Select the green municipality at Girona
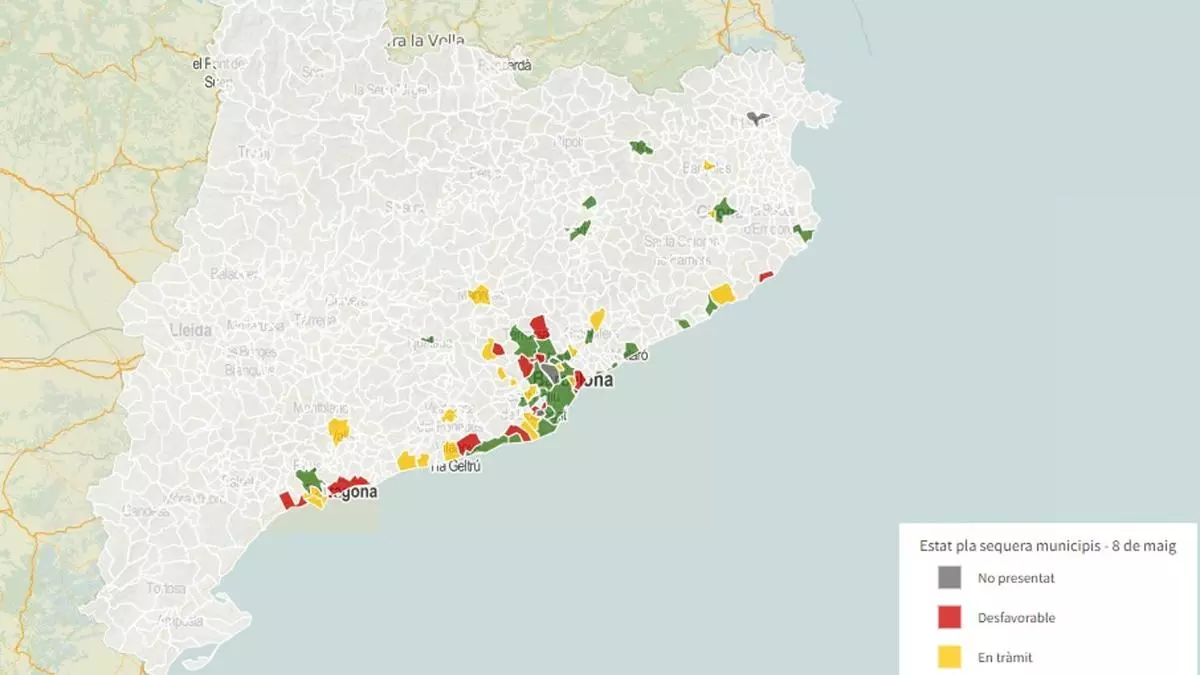The height and width of the screenshot is (675, 1200). pos(723,209)
